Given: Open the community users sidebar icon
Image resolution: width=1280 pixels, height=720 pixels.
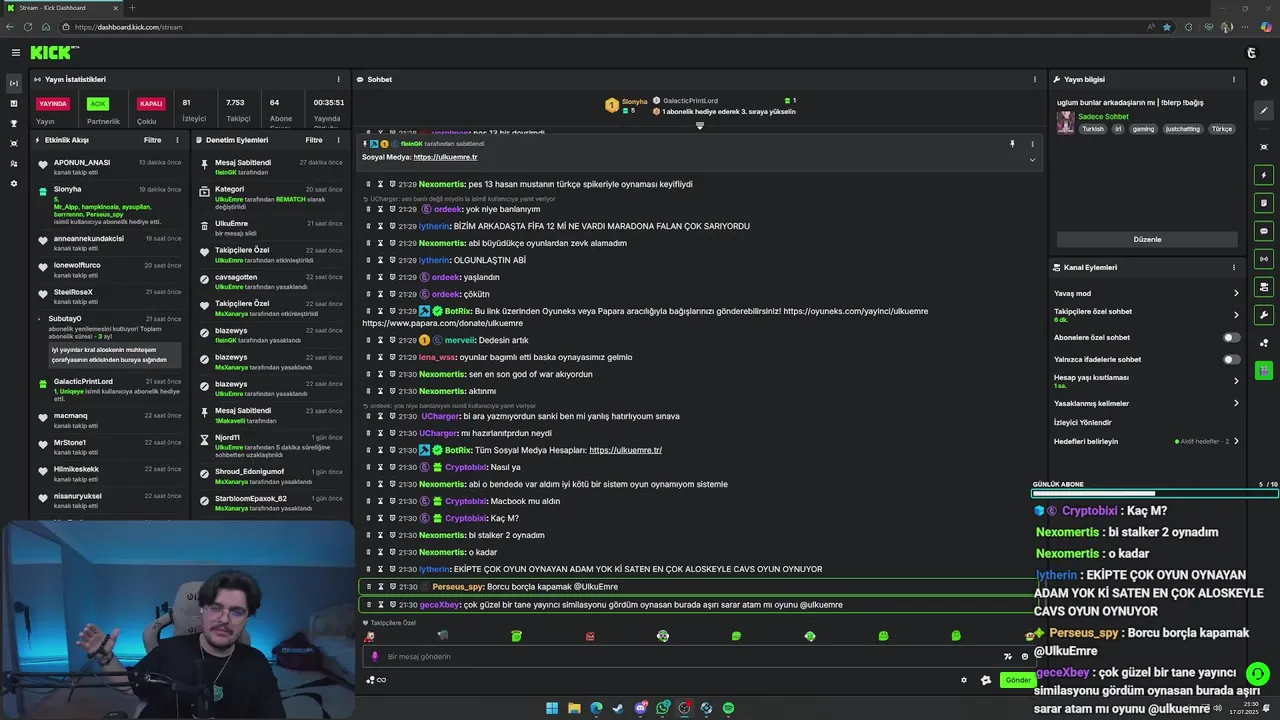Looking at the screenshot, I should (14, 163).
